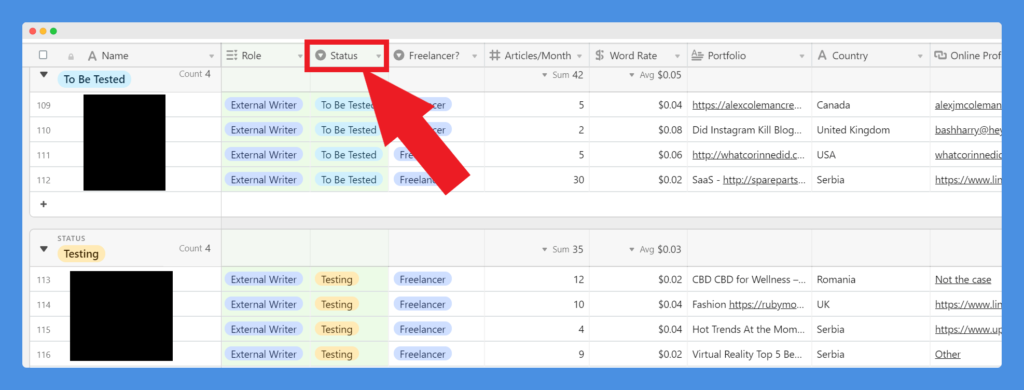
Task: Select row number 112
Action: [43, 180]
